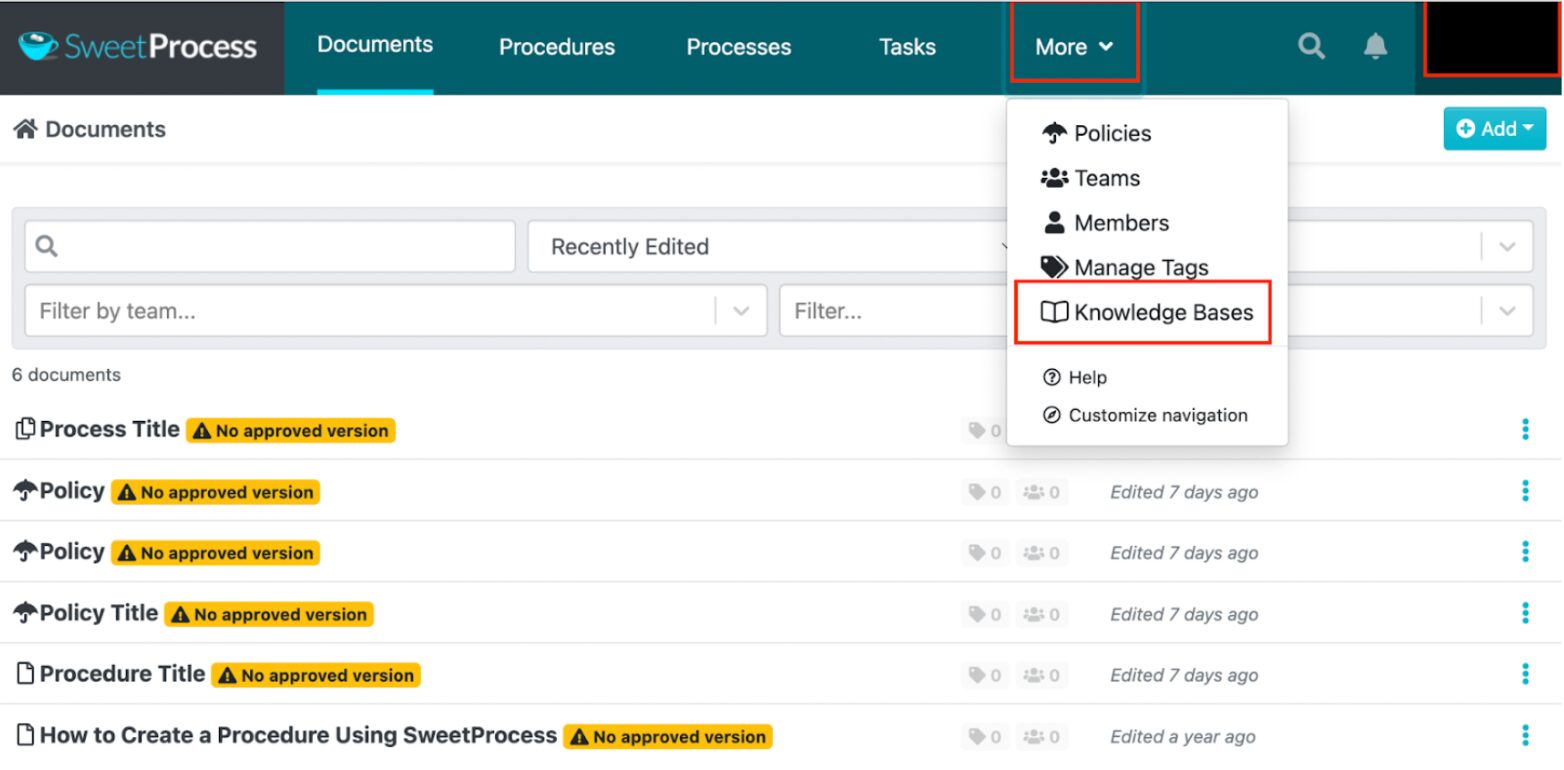Click tag count icon on first Policy row

click(x=985, y=492)
